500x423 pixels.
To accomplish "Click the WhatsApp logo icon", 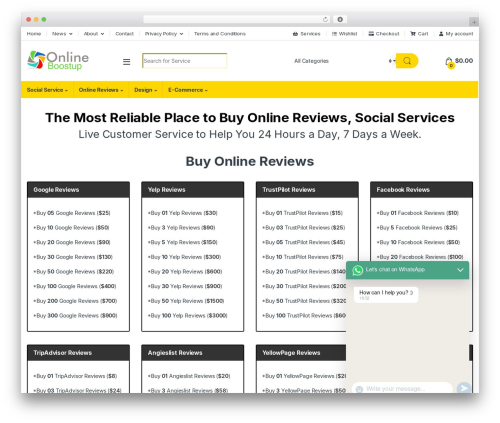I will [358, 270].
